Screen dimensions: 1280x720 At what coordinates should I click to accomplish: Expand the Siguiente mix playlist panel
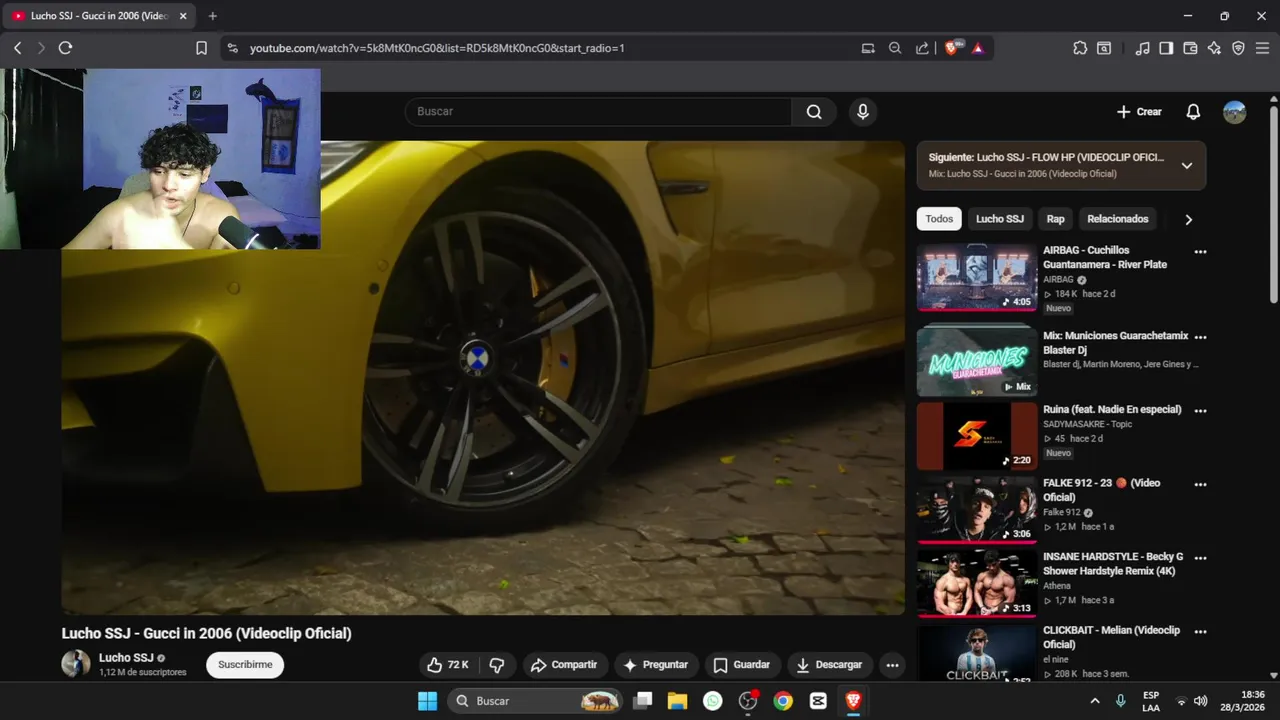(1187, 166)
